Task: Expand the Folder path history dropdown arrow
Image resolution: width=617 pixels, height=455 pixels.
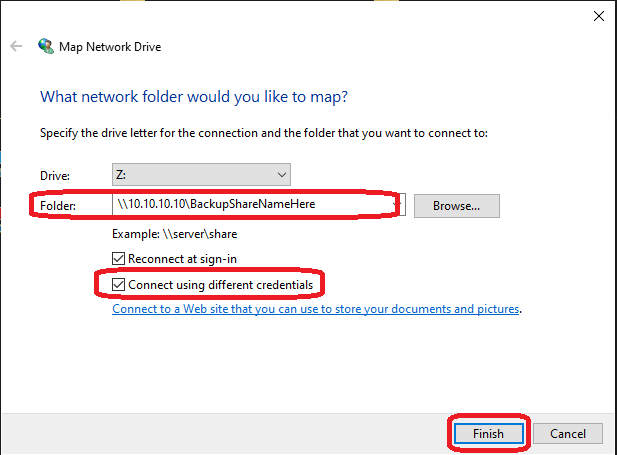Action: pos(397,204)
